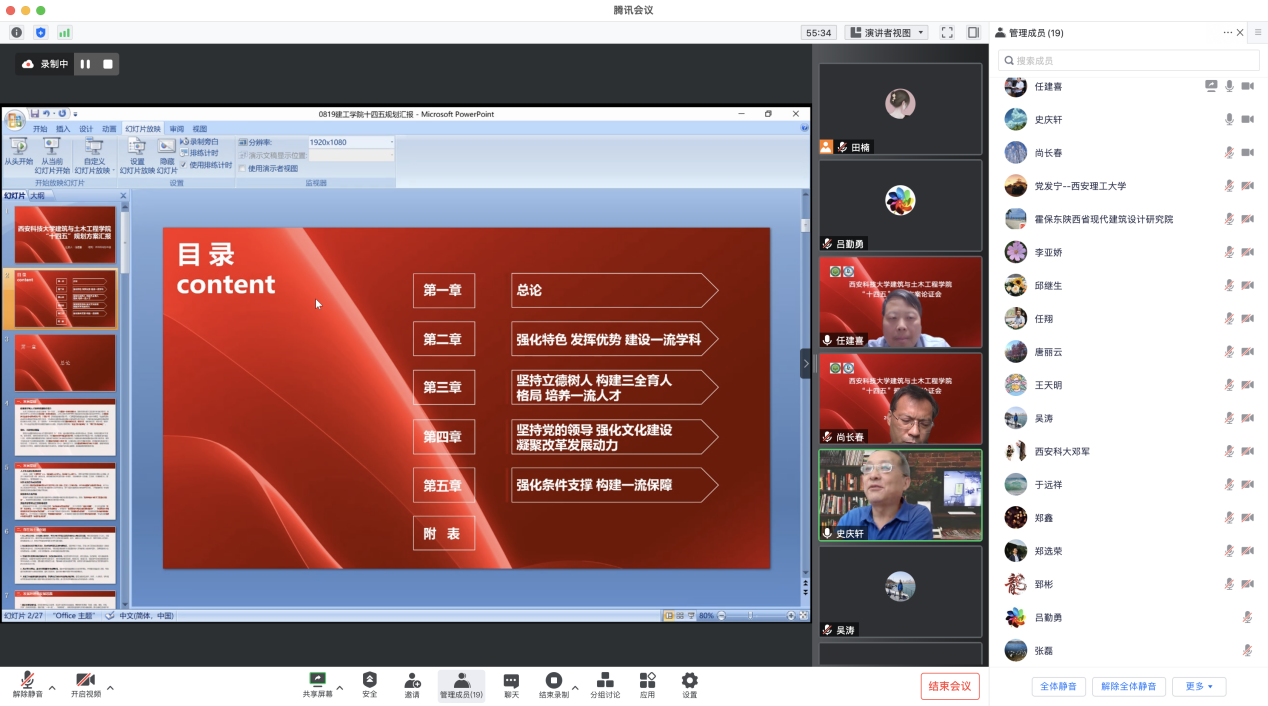Click the 邀请 invite icon
1268x706 pixels.
[412, 680]
